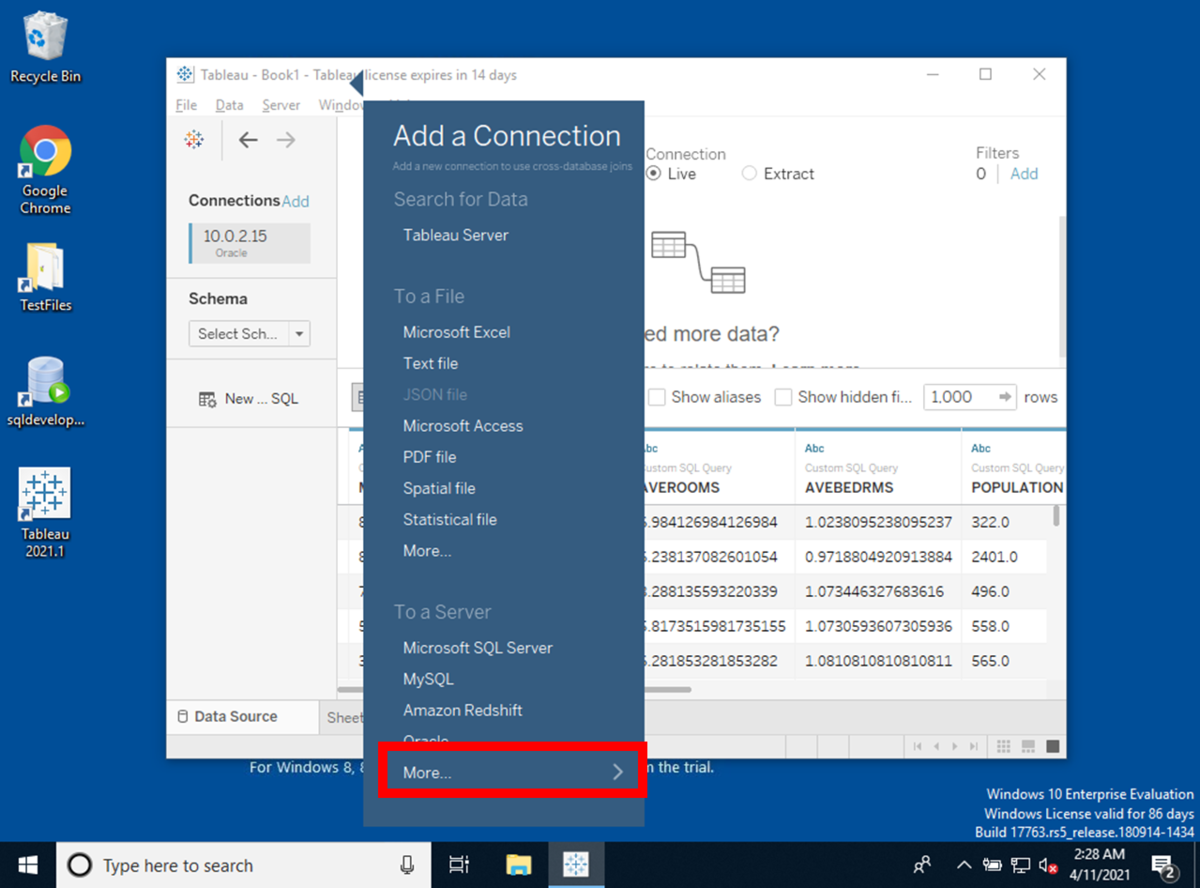This screenshot has height=888, width=1200.
Task: Open Task View in taskbar
Action: coord(459,865)
